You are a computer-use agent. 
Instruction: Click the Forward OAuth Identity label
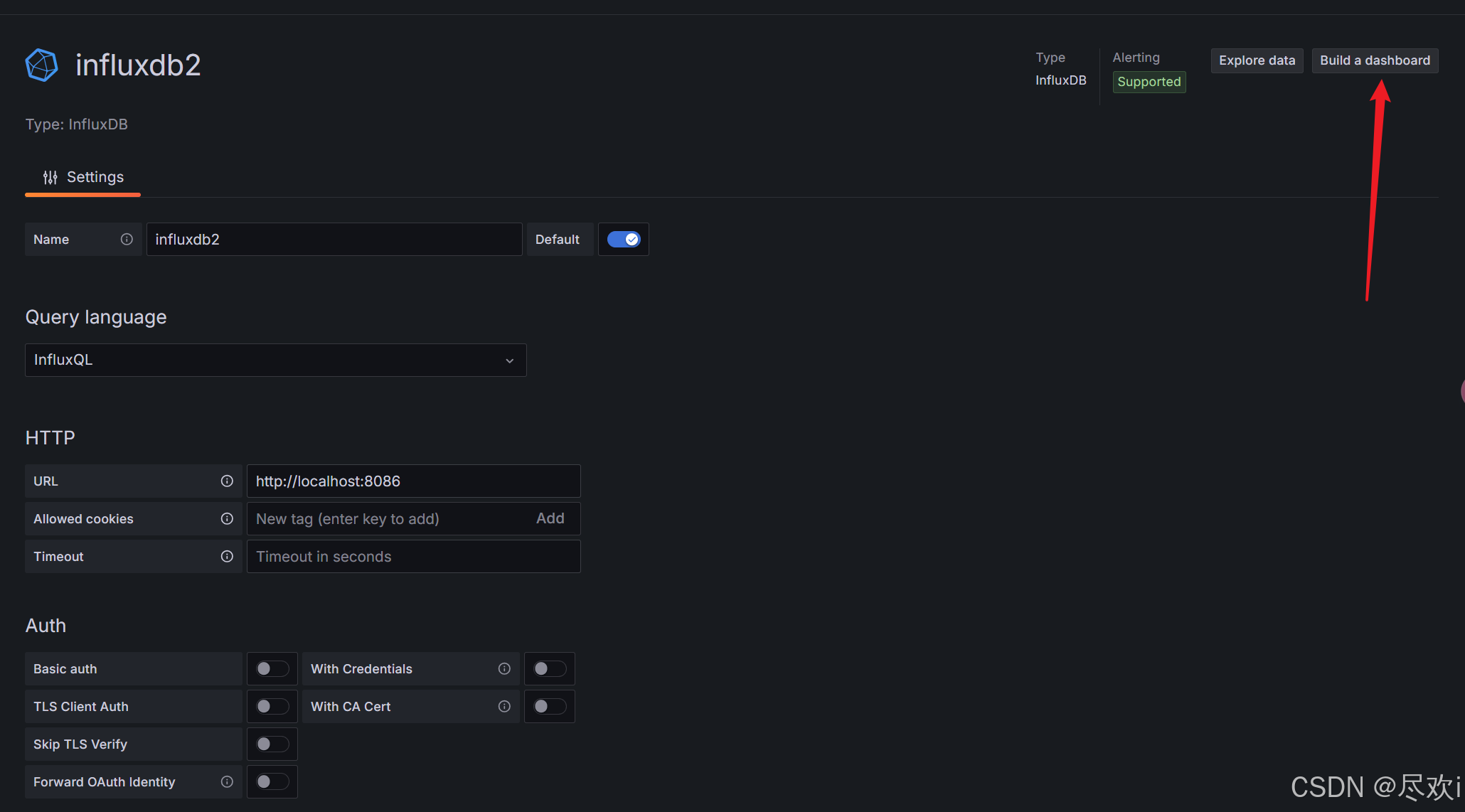pos(104,782)
